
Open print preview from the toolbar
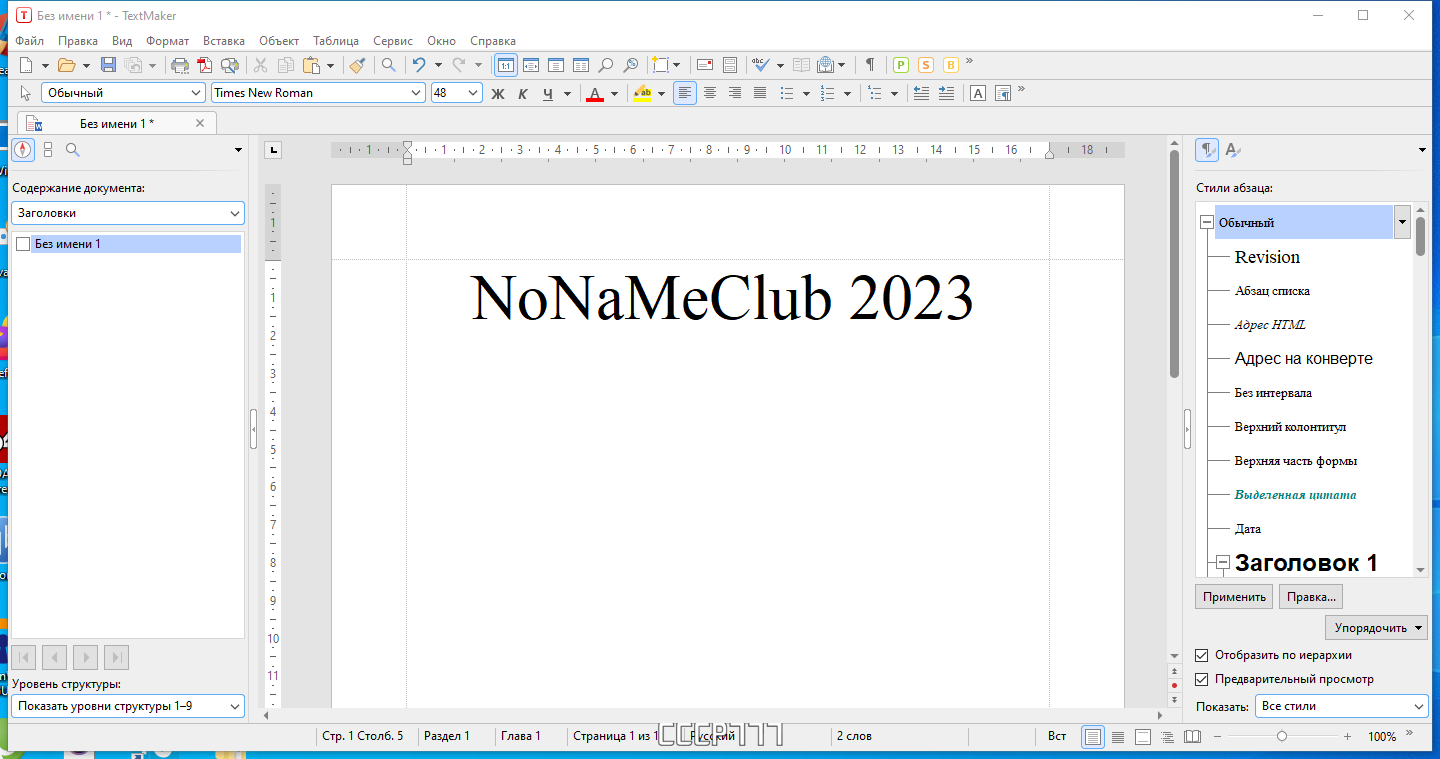230,65
